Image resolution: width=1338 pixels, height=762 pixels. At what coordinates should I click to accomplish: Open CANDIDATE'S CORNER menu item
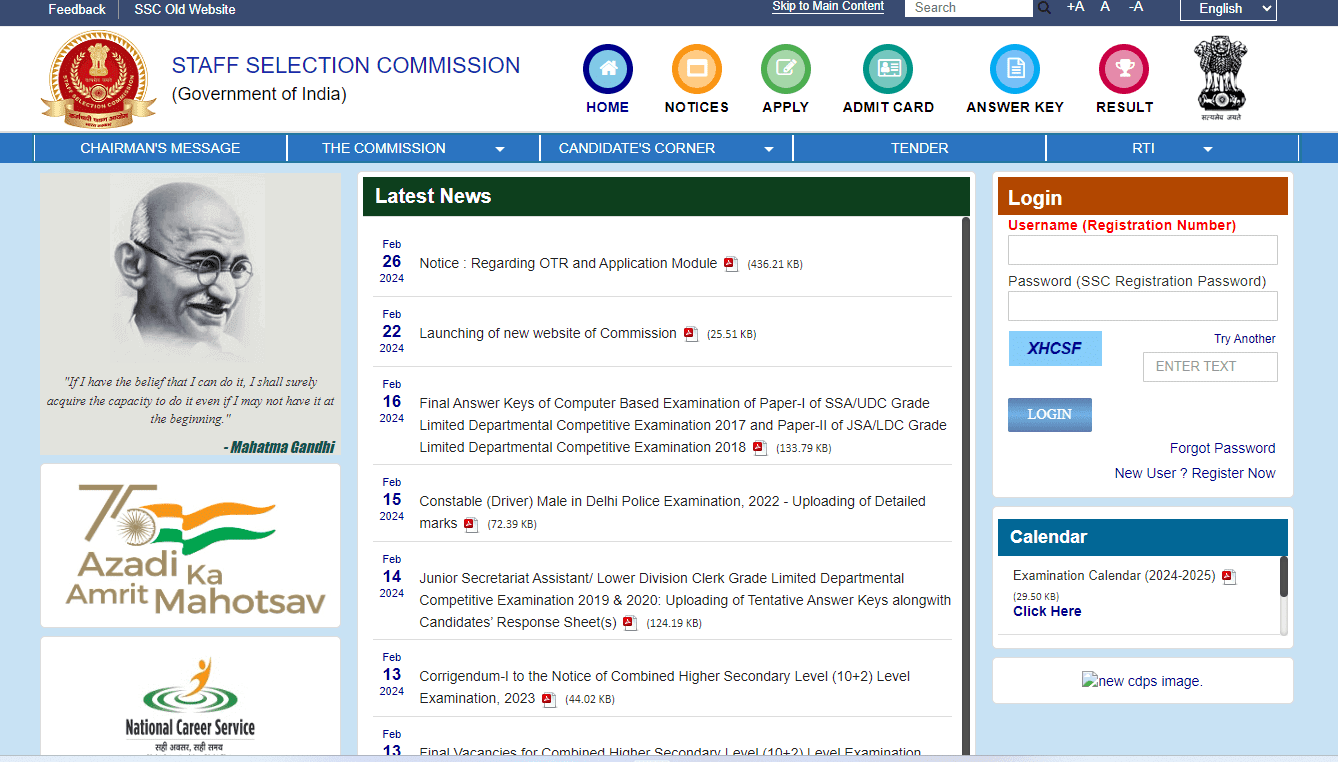click(x=637, y=148)
